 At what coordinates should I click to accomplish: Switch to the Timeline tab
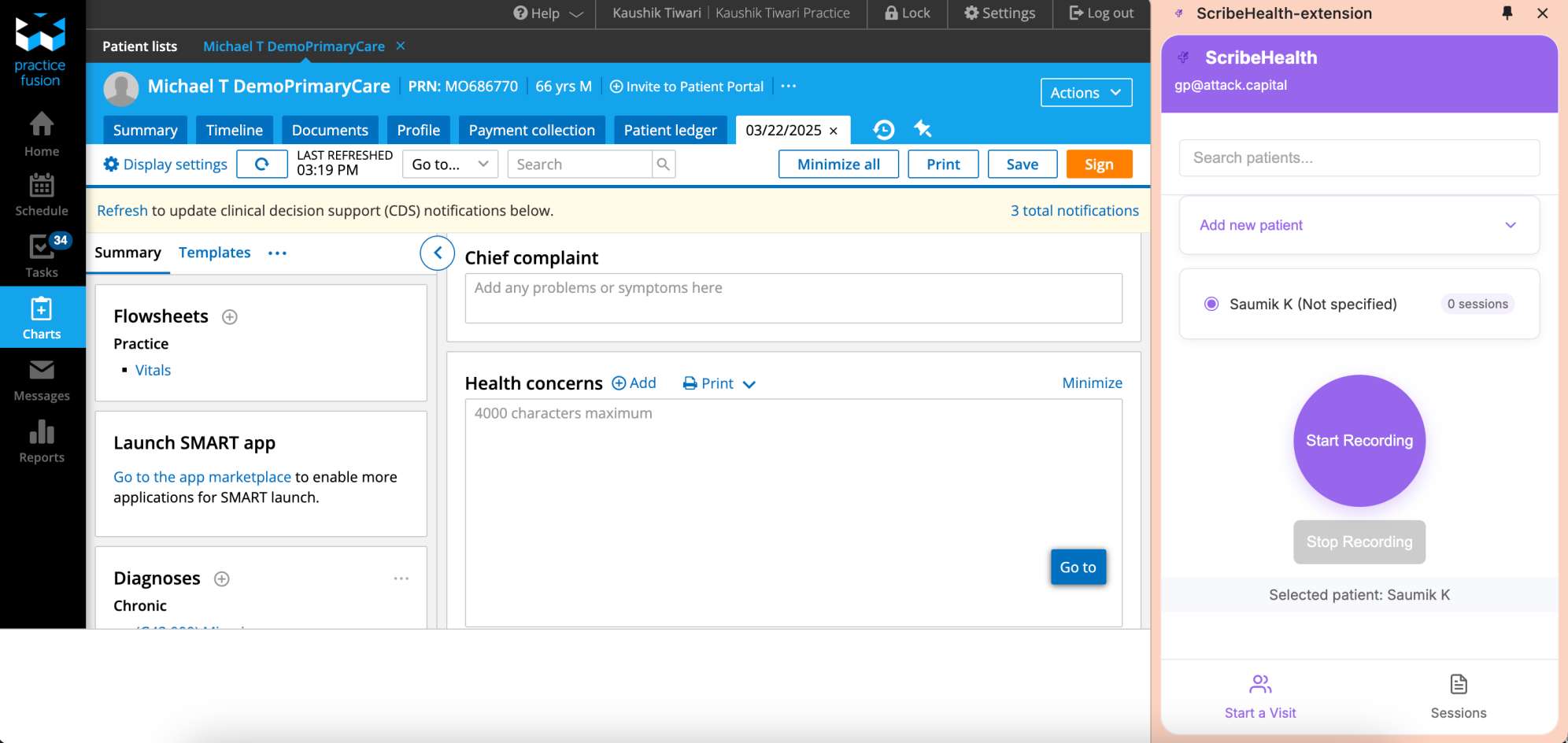tap(235, 130)
